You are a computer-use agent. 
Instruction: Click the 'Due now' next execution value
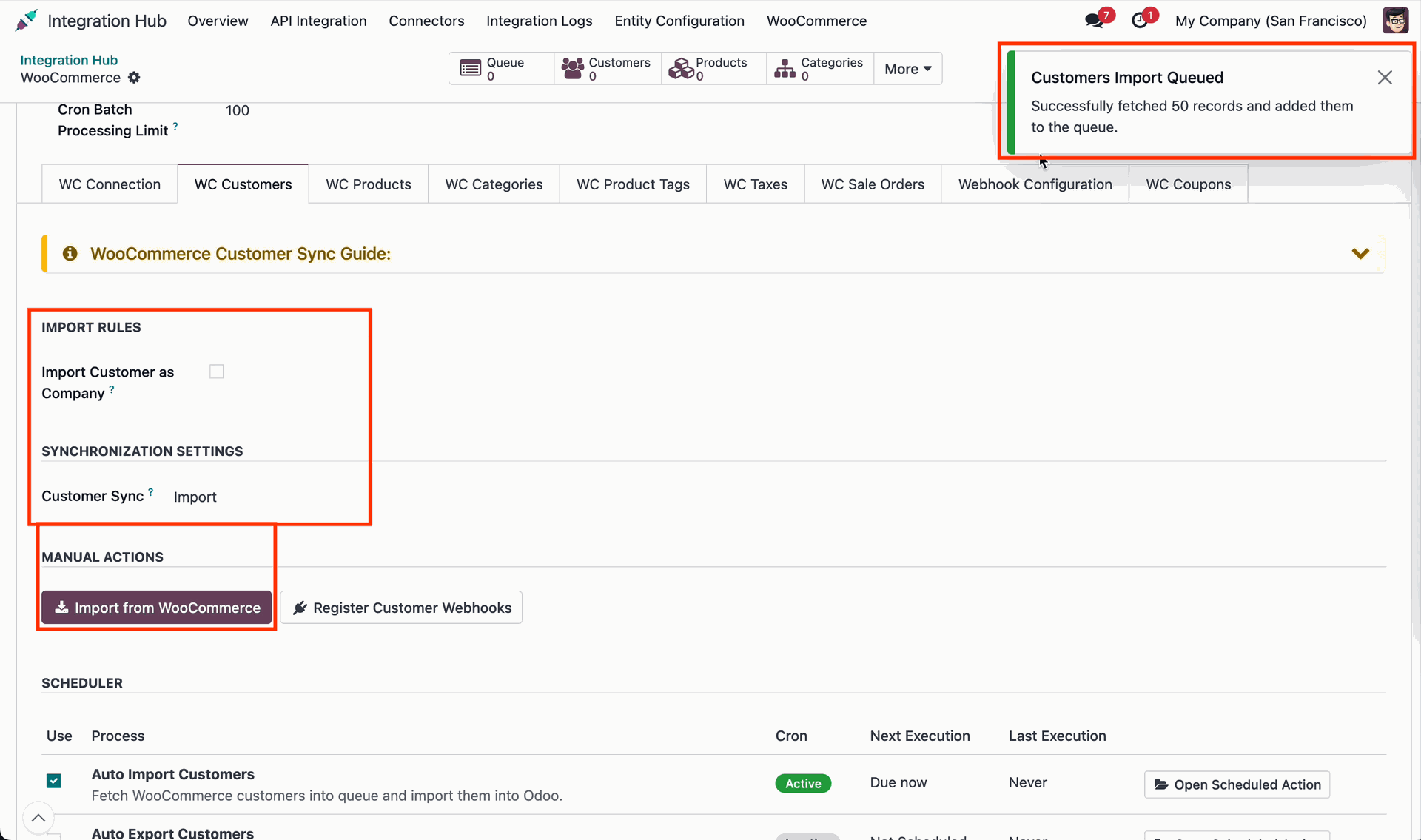(898, 782)
